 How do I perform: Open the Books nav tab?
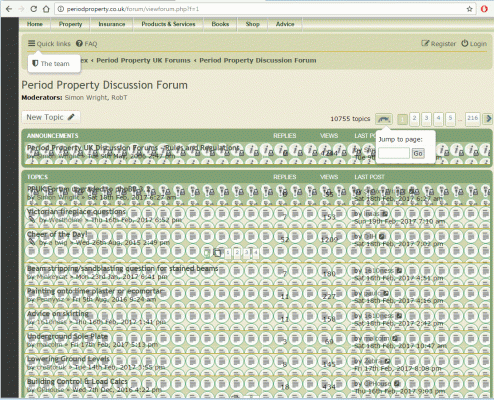[220, 24]
